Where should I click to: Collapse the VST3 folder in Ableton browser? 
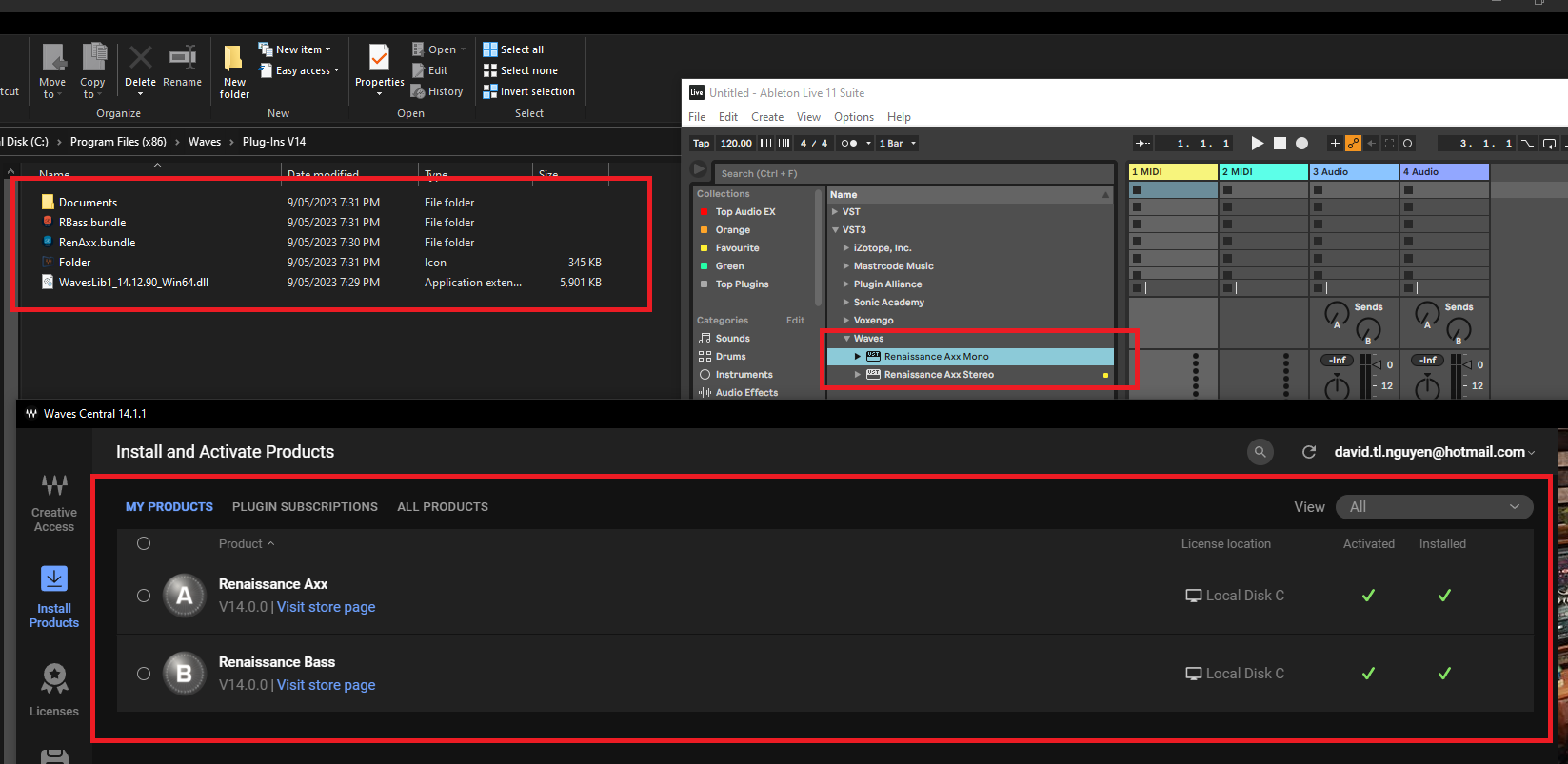point(835,230)
